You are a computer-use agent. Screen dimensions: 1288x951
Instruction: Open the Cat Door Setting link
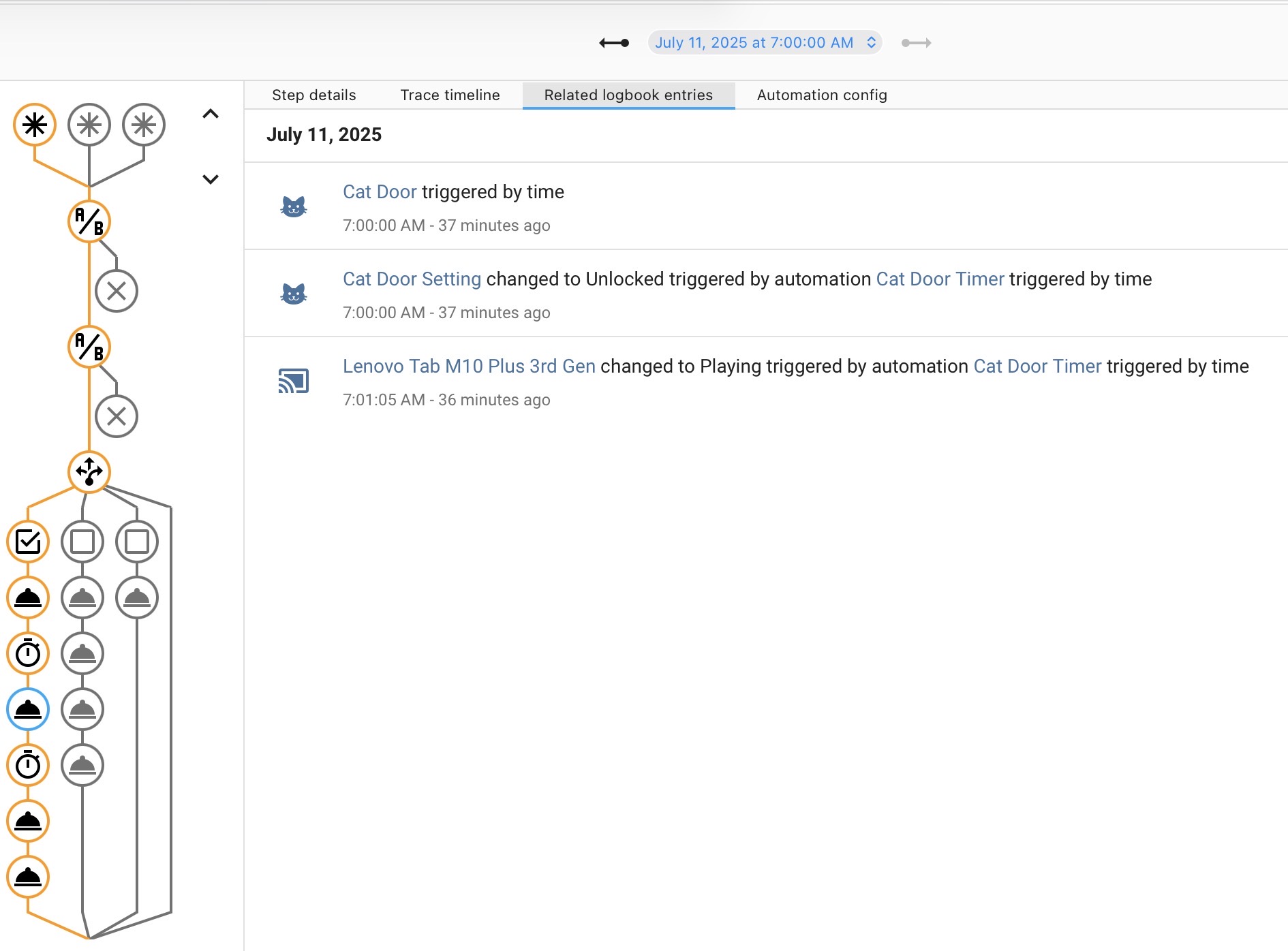(412, 279)
